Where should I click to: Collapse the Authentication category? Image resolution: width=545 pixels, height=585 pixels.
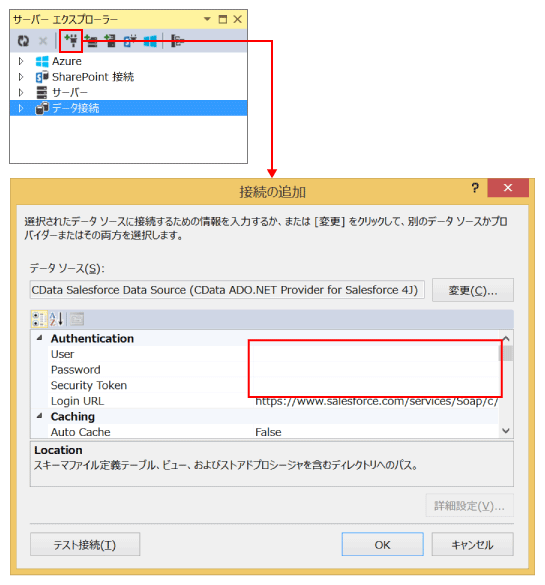click(40, 338)
